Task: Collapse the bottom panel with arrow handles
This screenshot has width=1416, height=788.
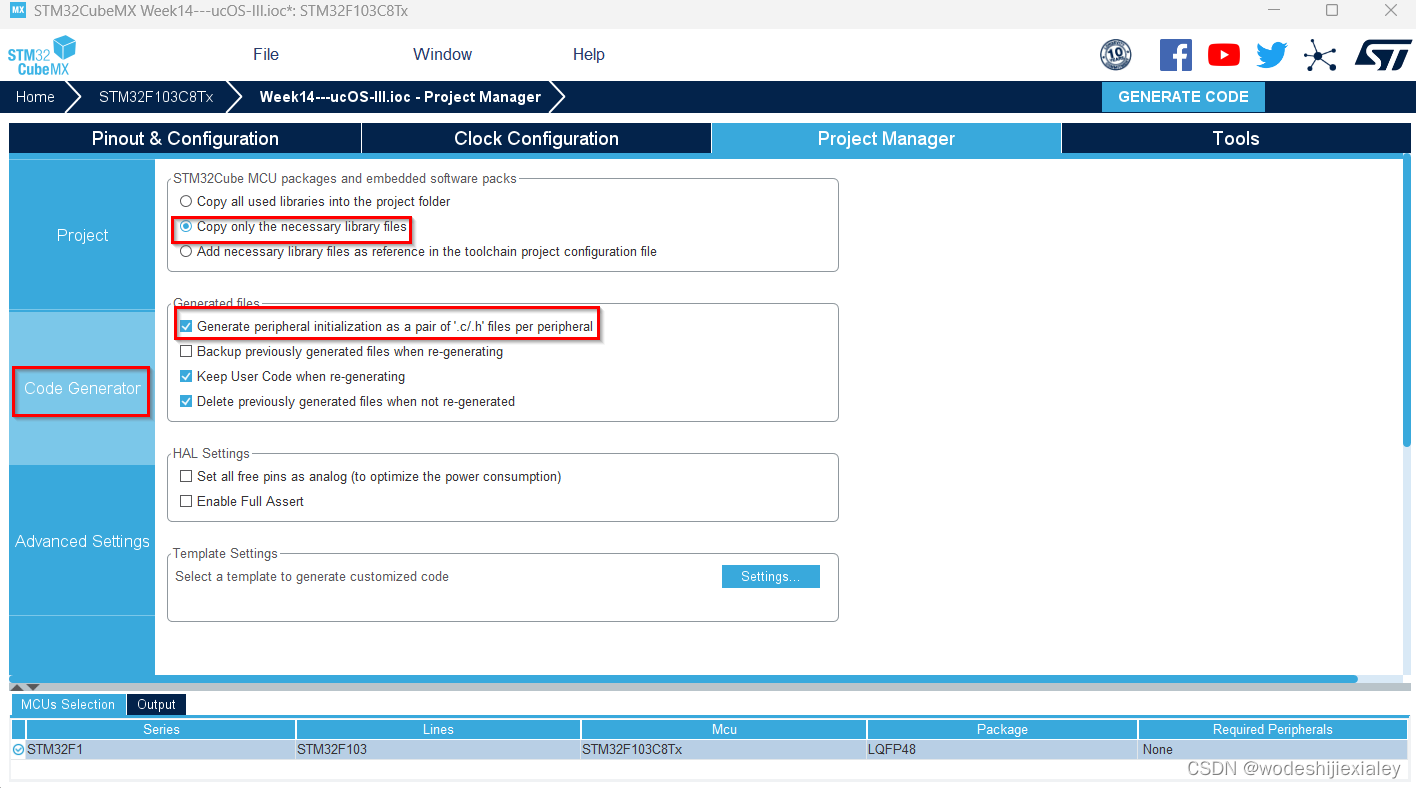Action: tap(24, 687)
